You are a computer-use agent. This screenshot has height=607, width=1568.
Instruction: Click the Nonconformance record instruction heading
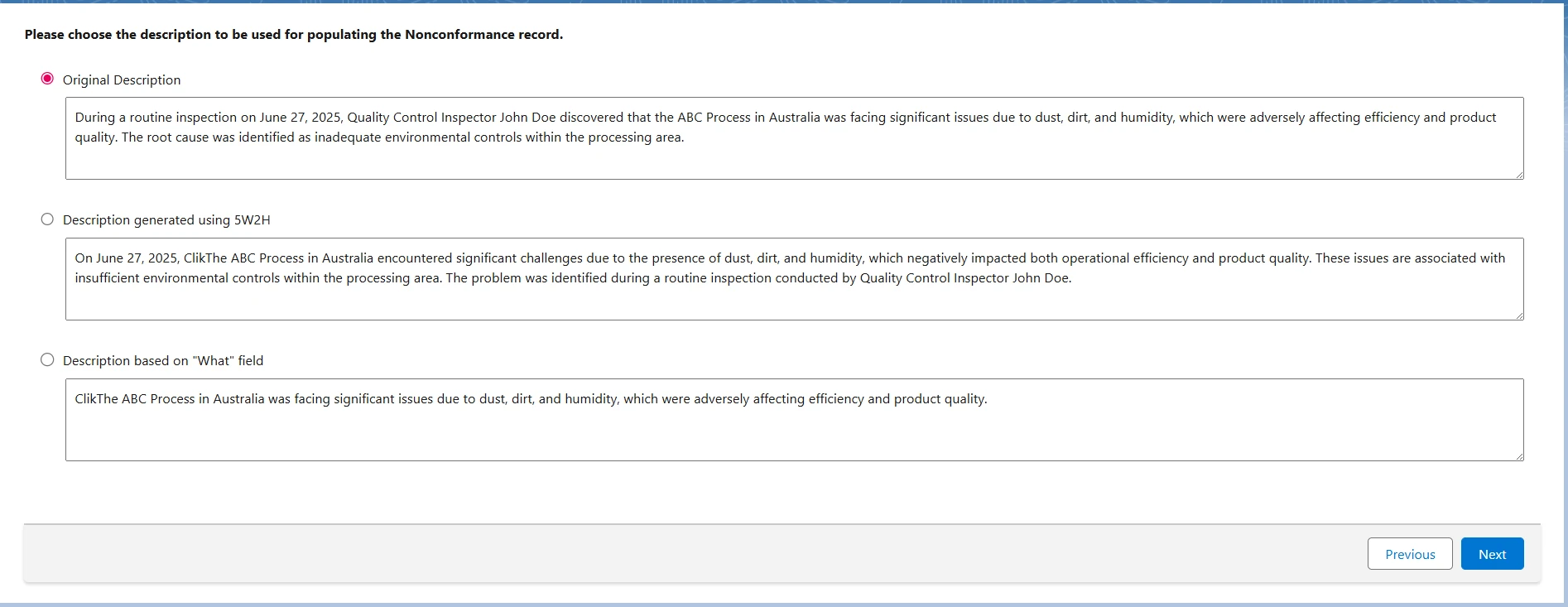point(293,35)
